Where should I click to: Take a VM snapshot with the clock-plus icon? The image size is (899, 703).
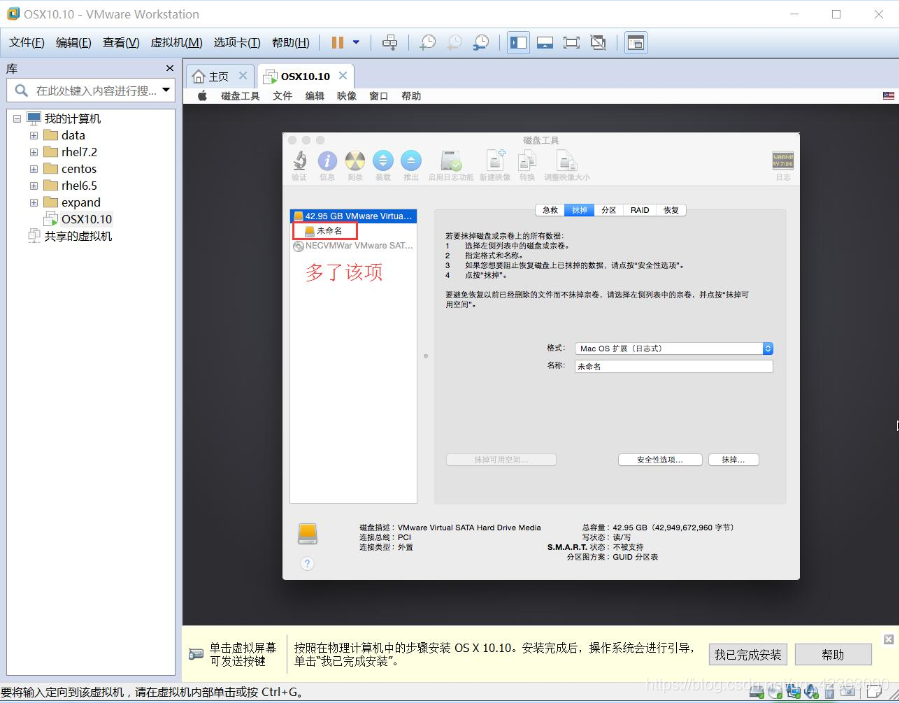coord(427,42)
